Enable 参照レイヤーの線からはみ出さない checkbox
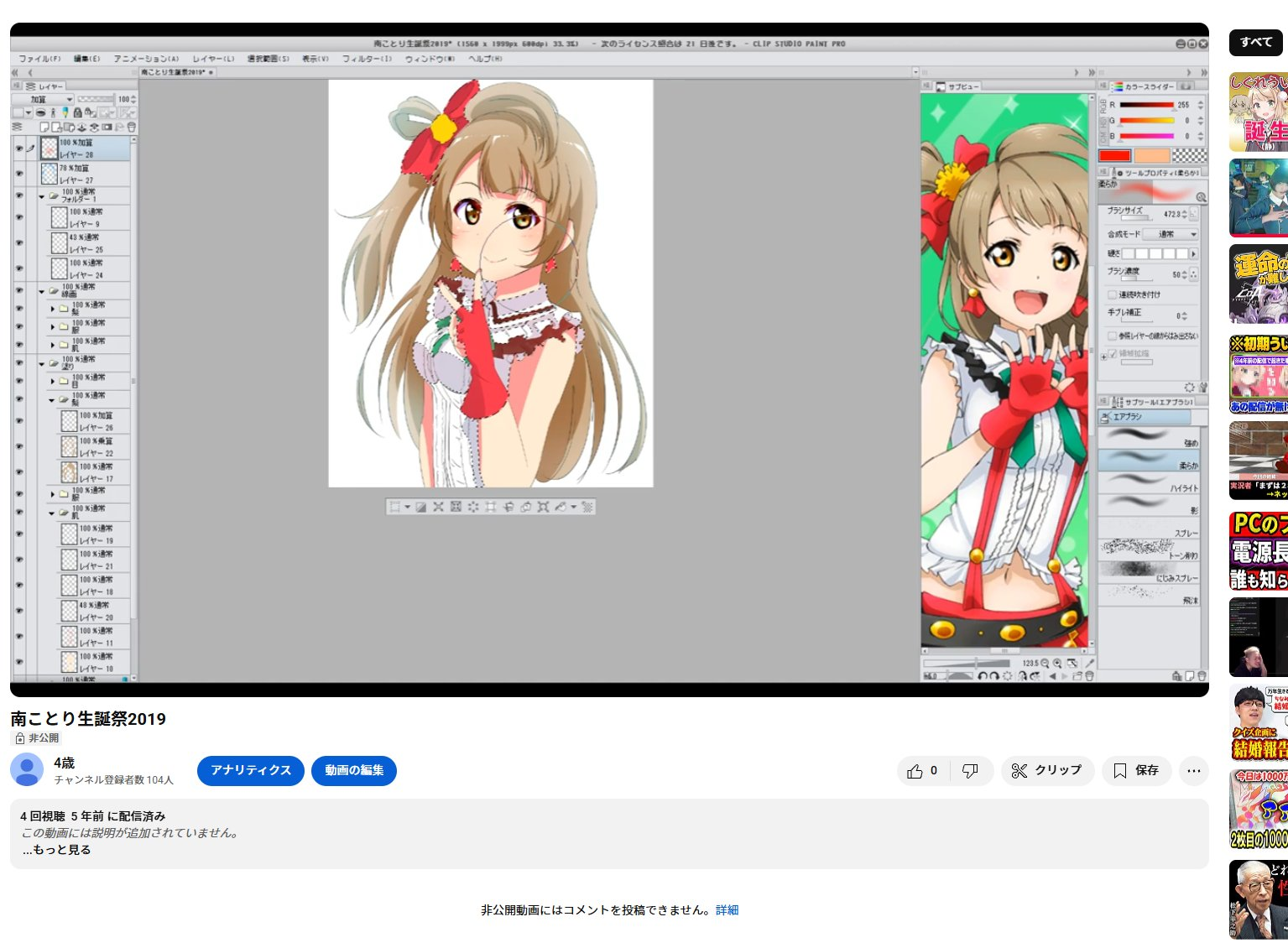This screenshot has height=948, width=1288. click(1112, 336)
